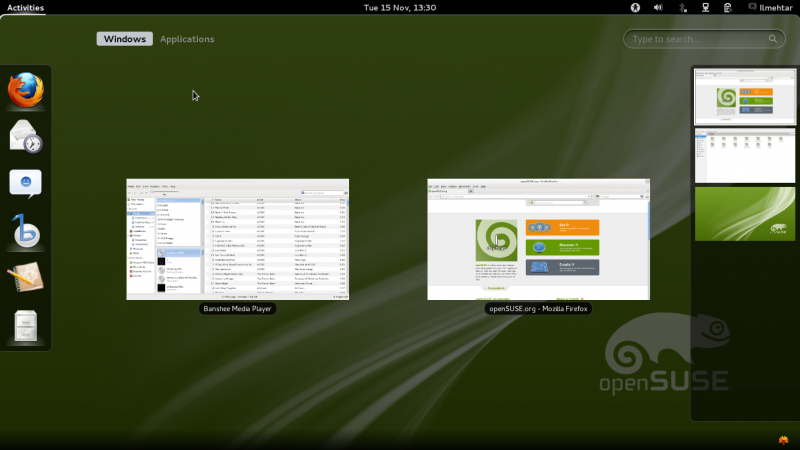
Task: Launch Banshee from the dash
Action: [x=26, y=230]
